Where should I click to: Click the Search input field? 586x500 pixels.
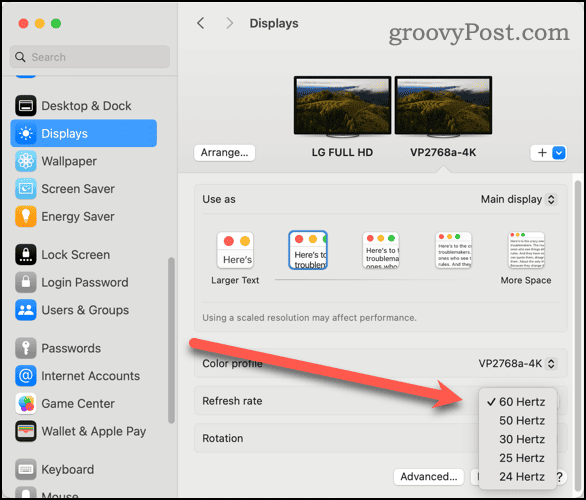click(x=90, y=57)
